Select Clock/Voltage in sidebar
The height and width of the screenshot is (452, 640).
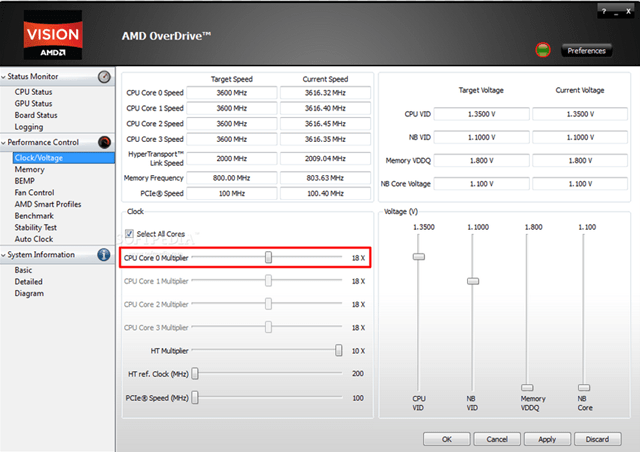click(64, 158)
